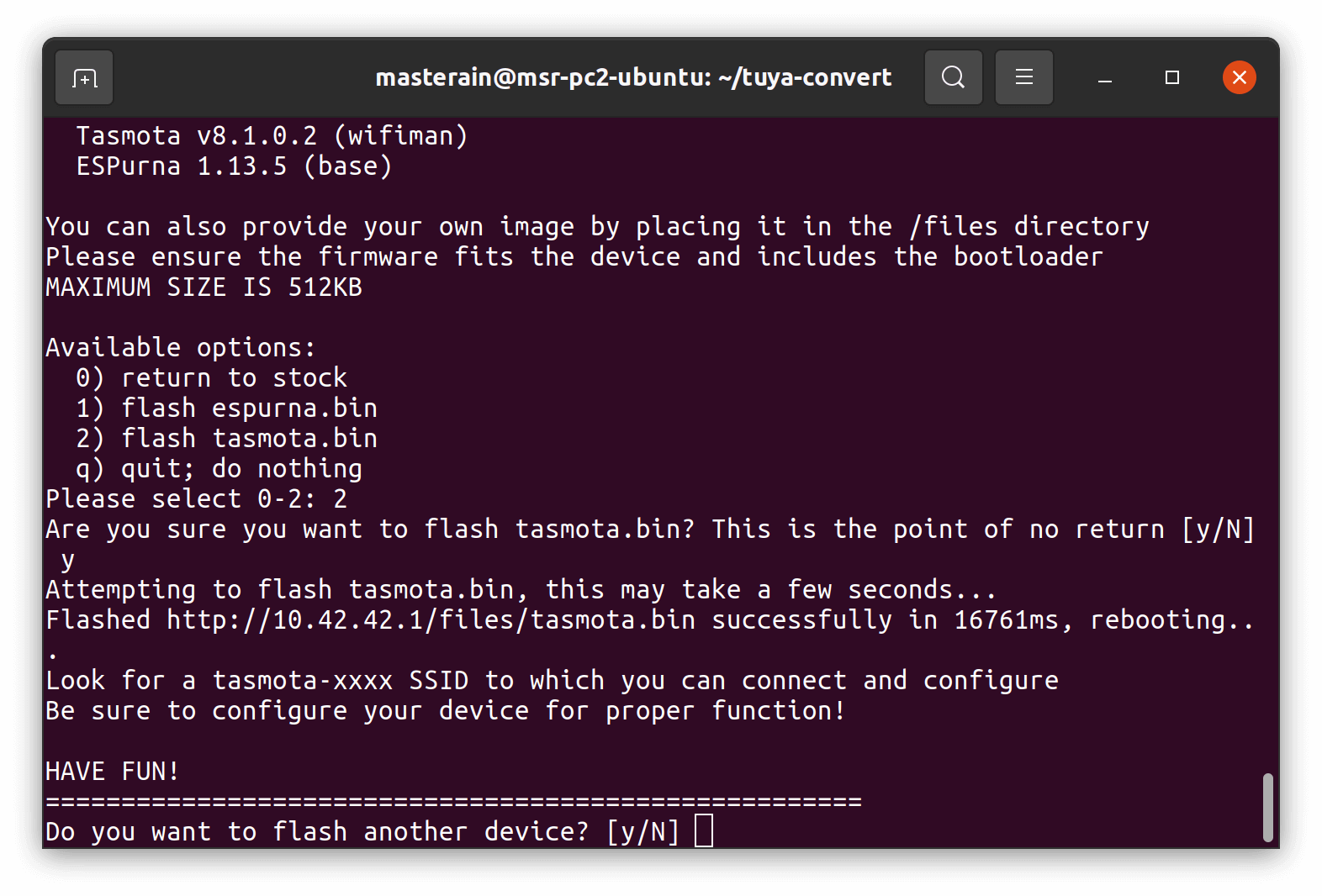Maximize the terminal window
This screenshot has width=1322, height=896.
tap(1171, 78)
